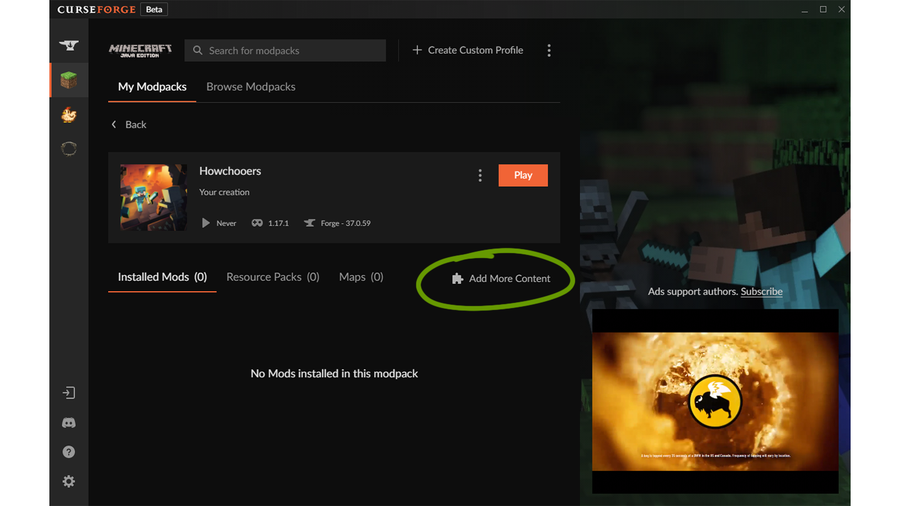The image size is (900, 506).
Task: Go Back to the modpack list
Action: [x=129, y=124]
